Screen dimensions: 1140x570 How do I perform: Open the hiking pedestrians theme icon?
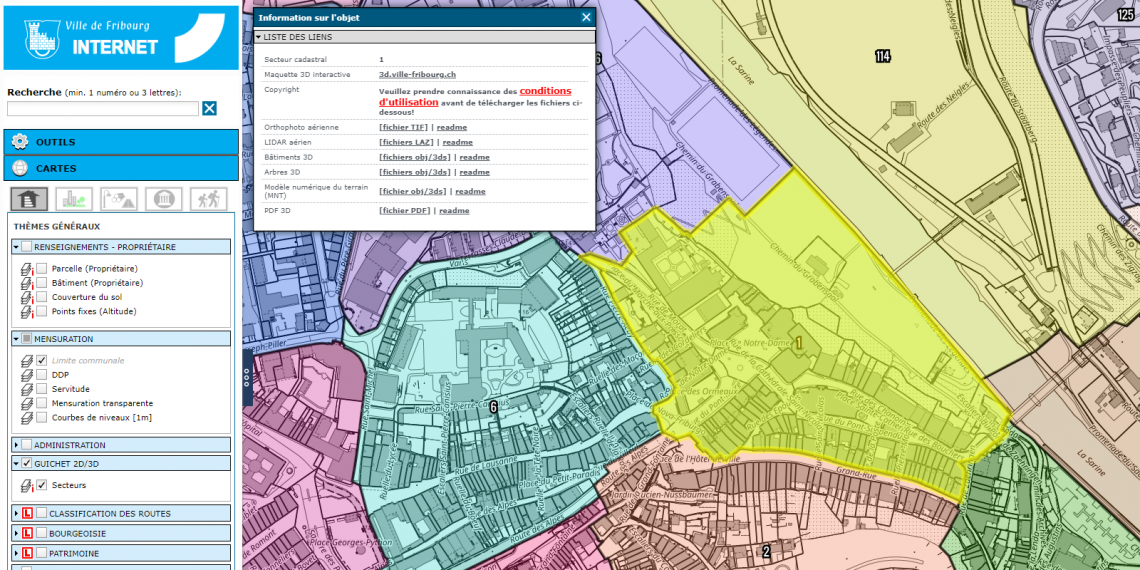point(208,198)
